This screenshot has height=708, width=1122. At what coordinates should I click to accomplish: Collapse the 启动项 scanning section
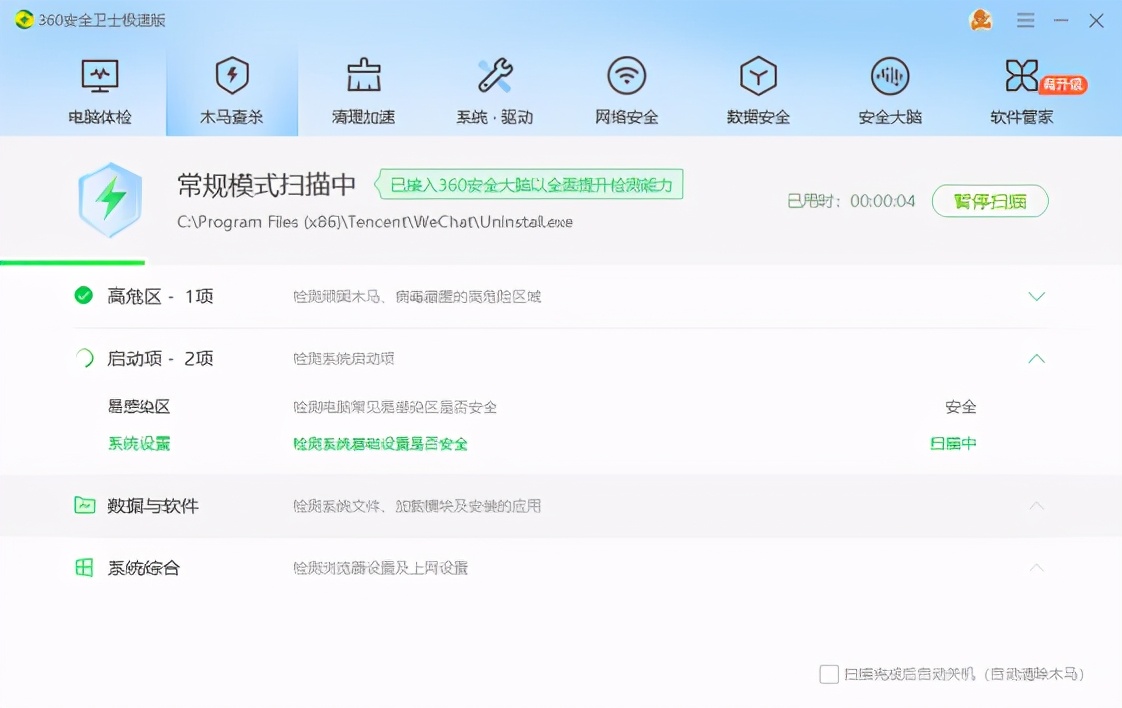point(1037,358)
